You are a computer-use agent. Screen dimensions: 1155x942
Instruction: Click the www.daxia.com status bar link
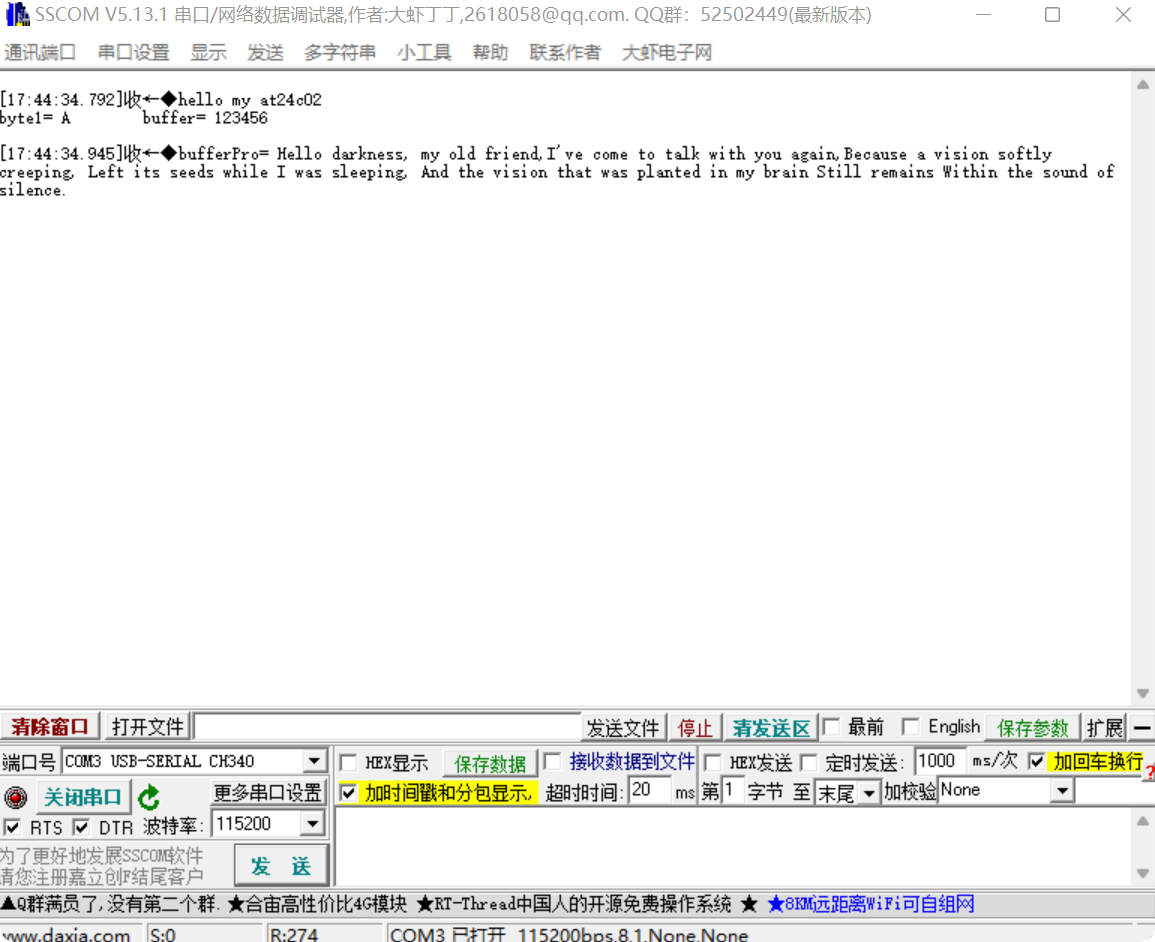pos(67,935)
